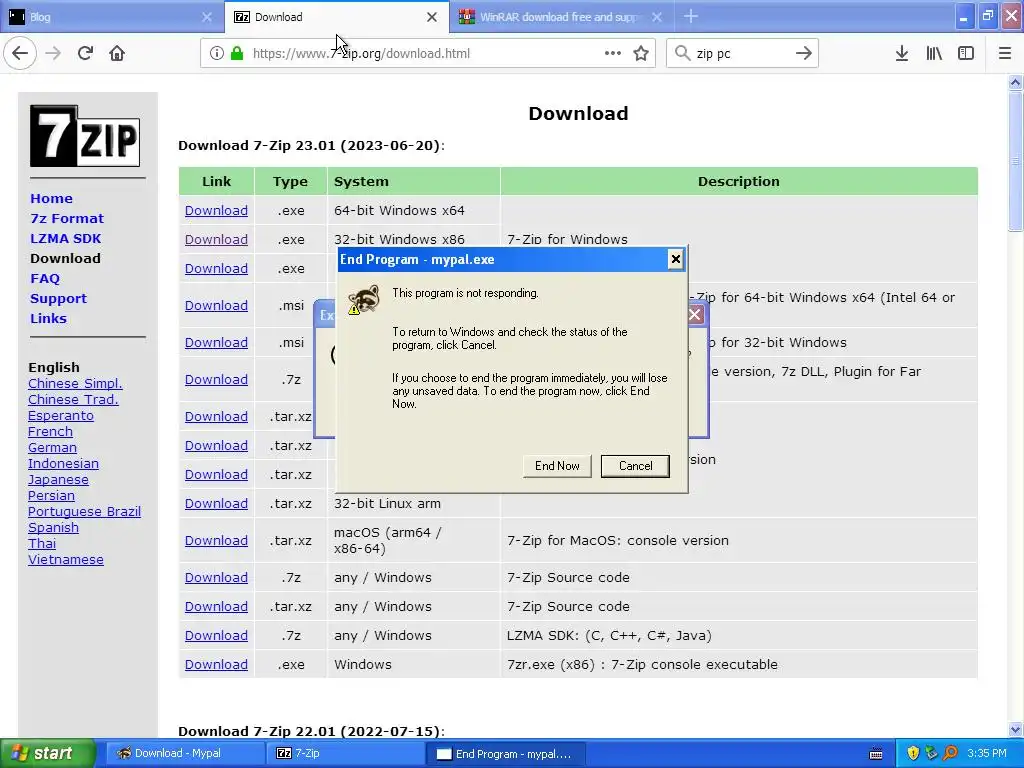Click the taskbar clock showing 3:35 PM
This screenshot has height=768, width=1024.
pyautogui.click(x=987, y=753)
